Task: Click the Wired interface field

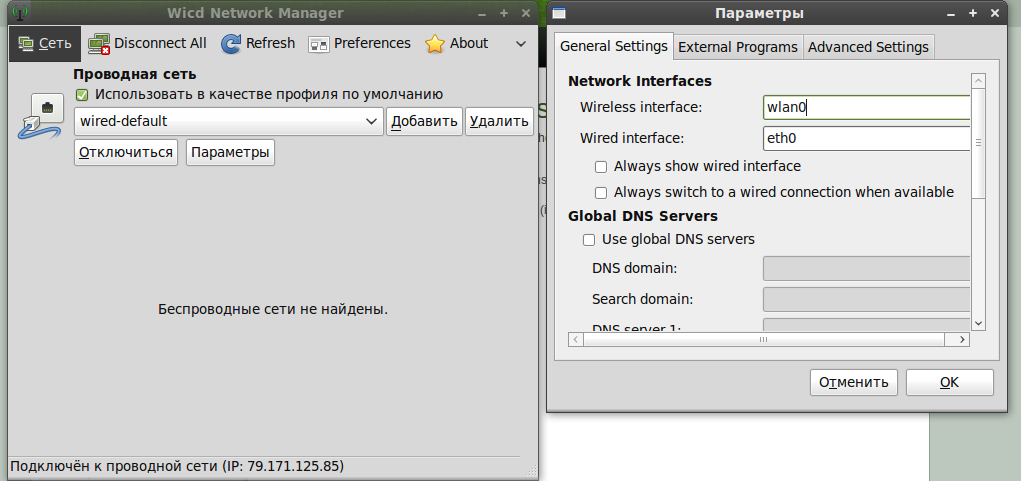Action: coord(866,139)
